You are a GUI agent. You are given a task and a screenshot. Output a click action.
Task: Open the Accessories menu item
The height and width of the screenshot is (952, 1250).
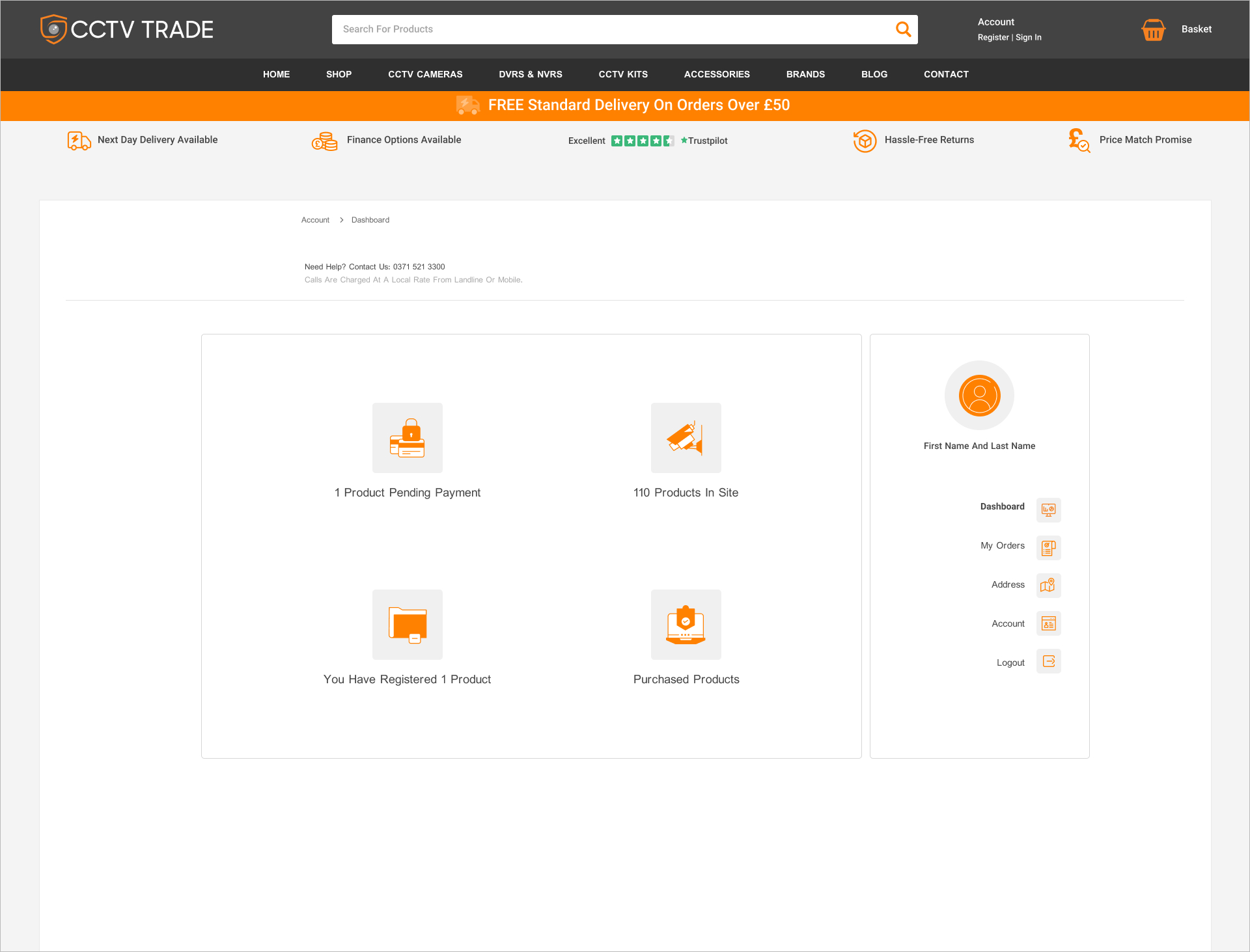click(x=716, y=74)
